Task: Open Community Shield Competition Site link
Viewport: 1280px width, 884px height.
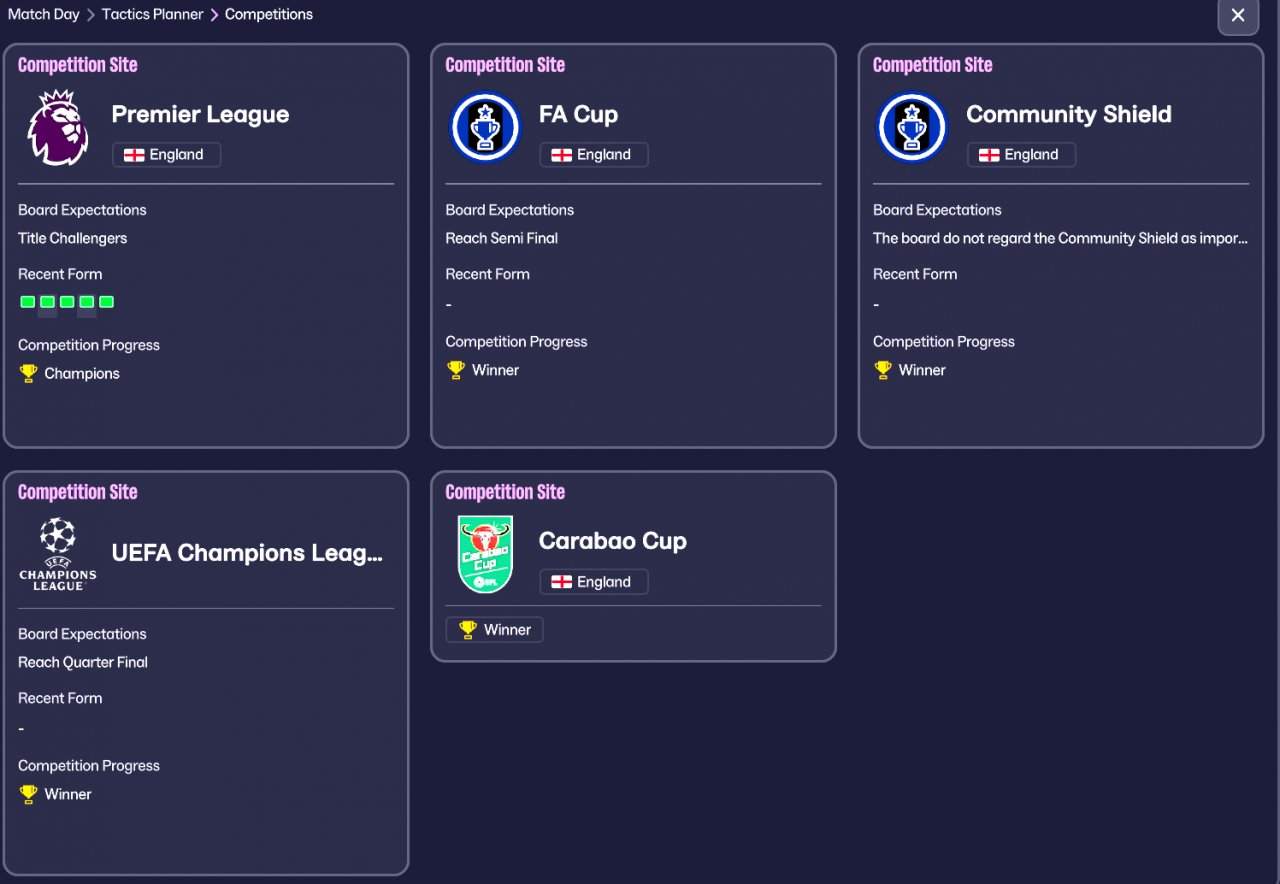Action: click(x=932, y=65)
